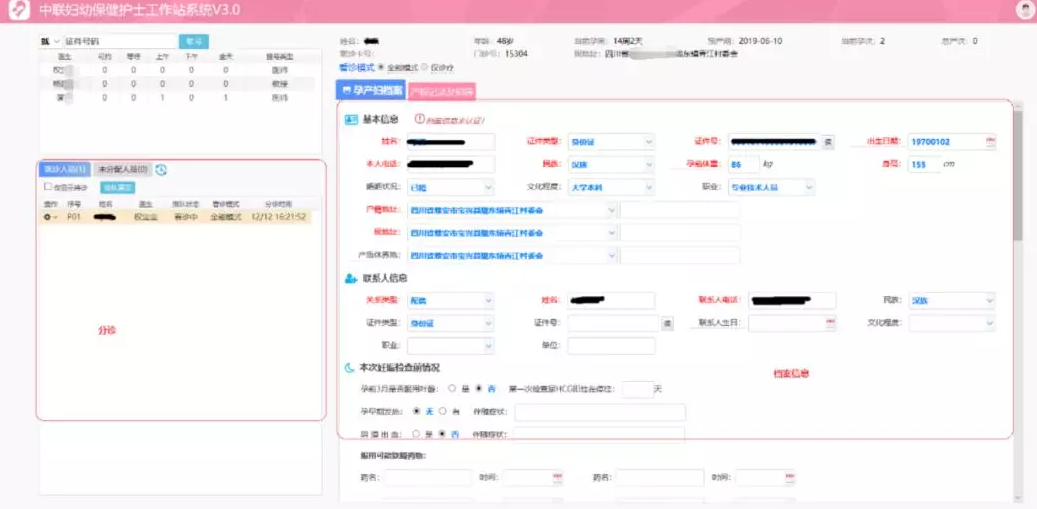Open the 证件类型 dropdown in 基本信息
Screen dimensions: 1037x509
click(610, 142)
